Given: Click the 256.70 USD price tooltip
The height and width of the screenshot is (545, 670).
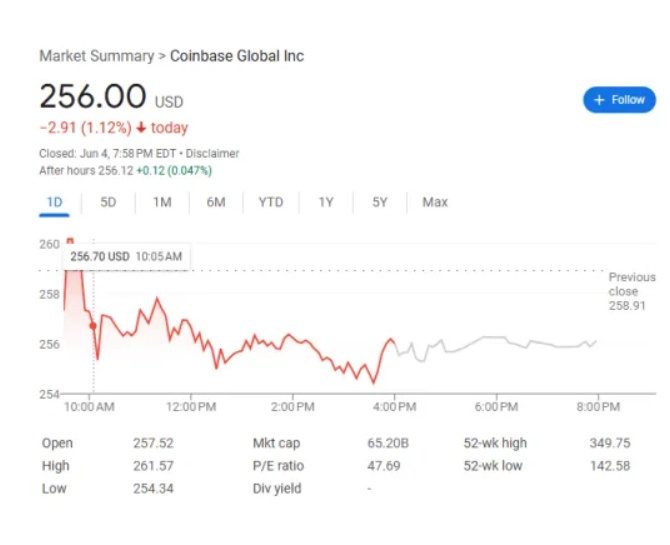Looking at the screenshot, I should pos(126,257).
